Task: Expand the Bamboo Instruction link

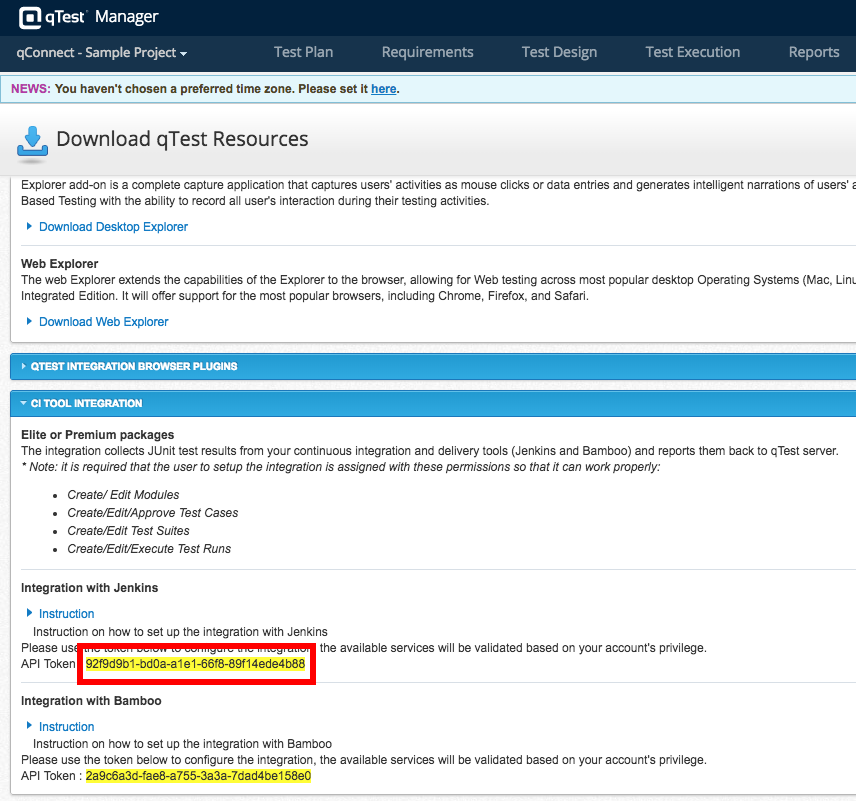Action: (67, 727)
